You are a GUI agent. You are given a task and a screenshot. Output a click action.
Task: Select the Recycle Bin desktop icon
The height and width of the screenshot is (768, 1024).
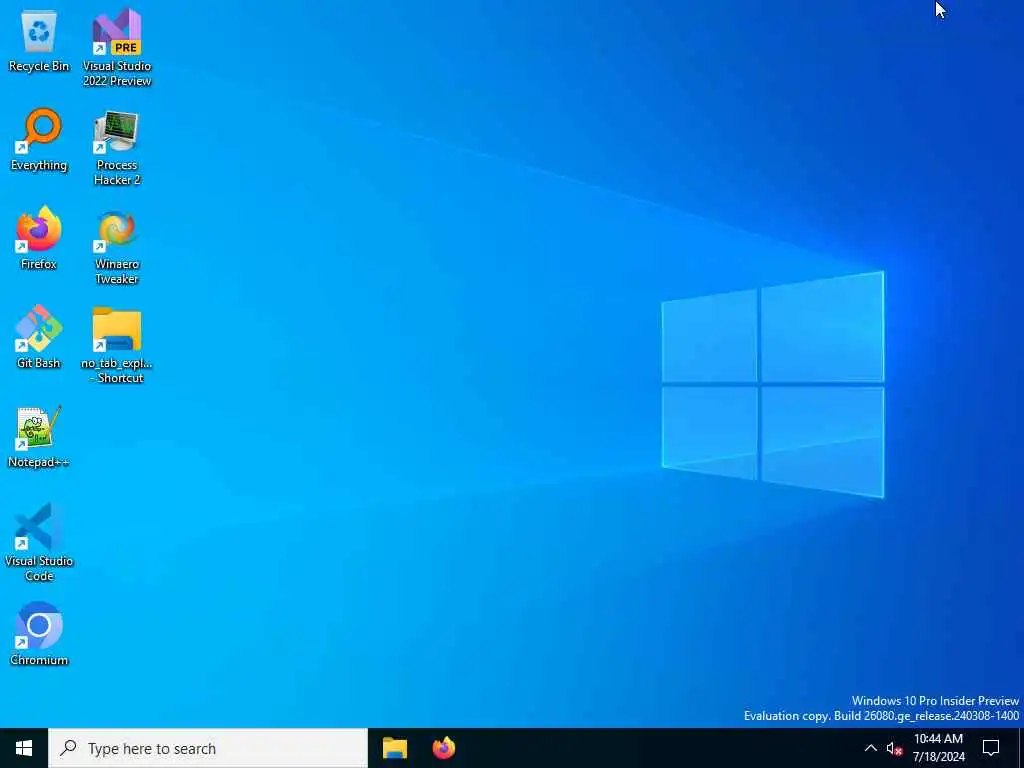click(39, 40)
